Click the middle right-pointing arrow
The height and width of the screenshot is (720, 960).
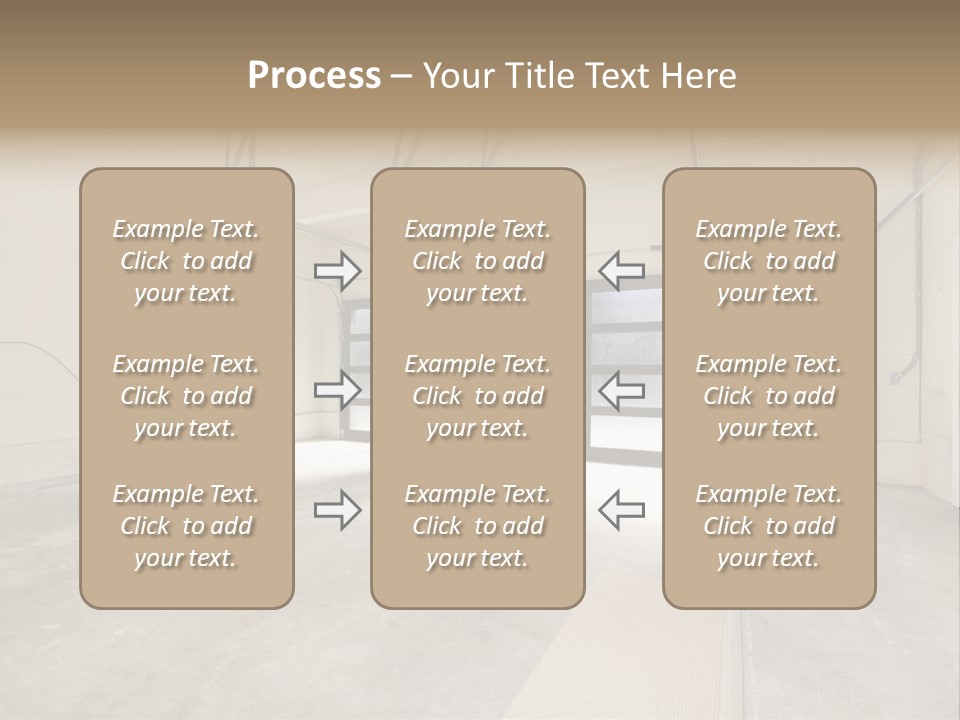(x=337, y=389)
